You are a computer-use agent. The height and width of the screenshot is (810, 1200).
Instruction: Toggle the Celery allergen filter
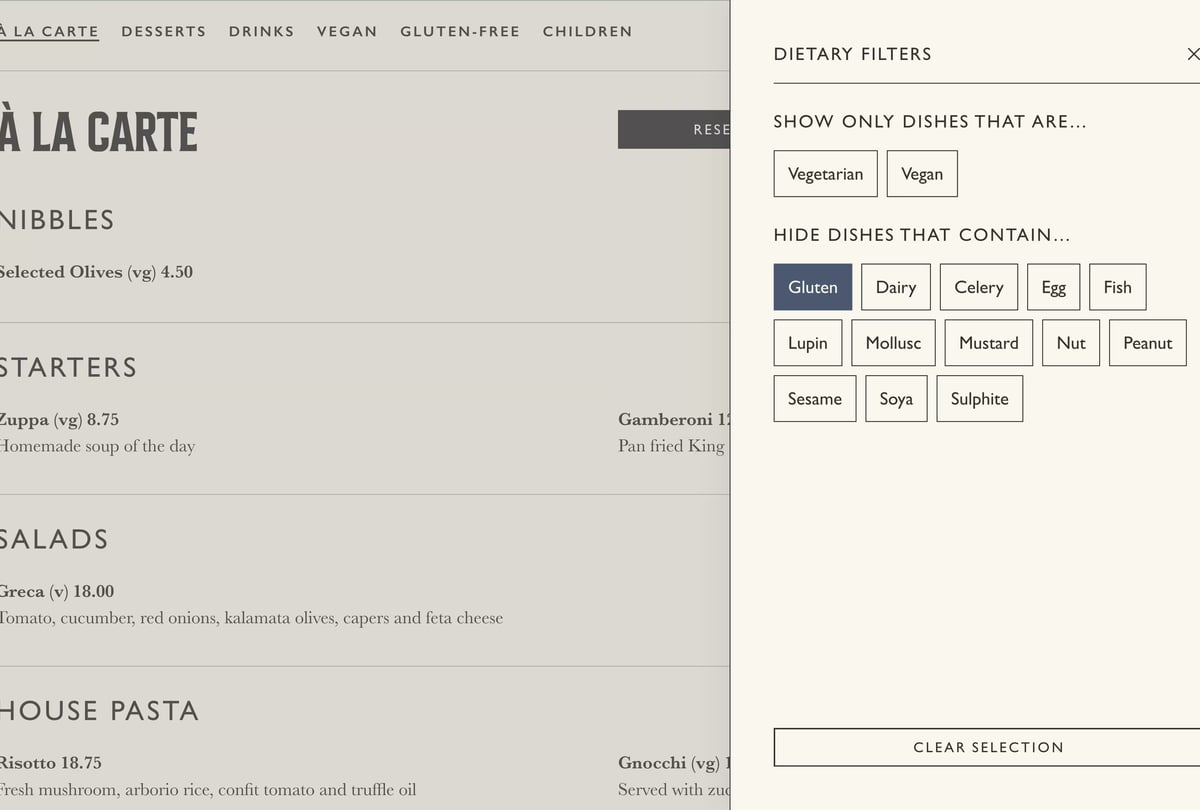click(978, 287)
